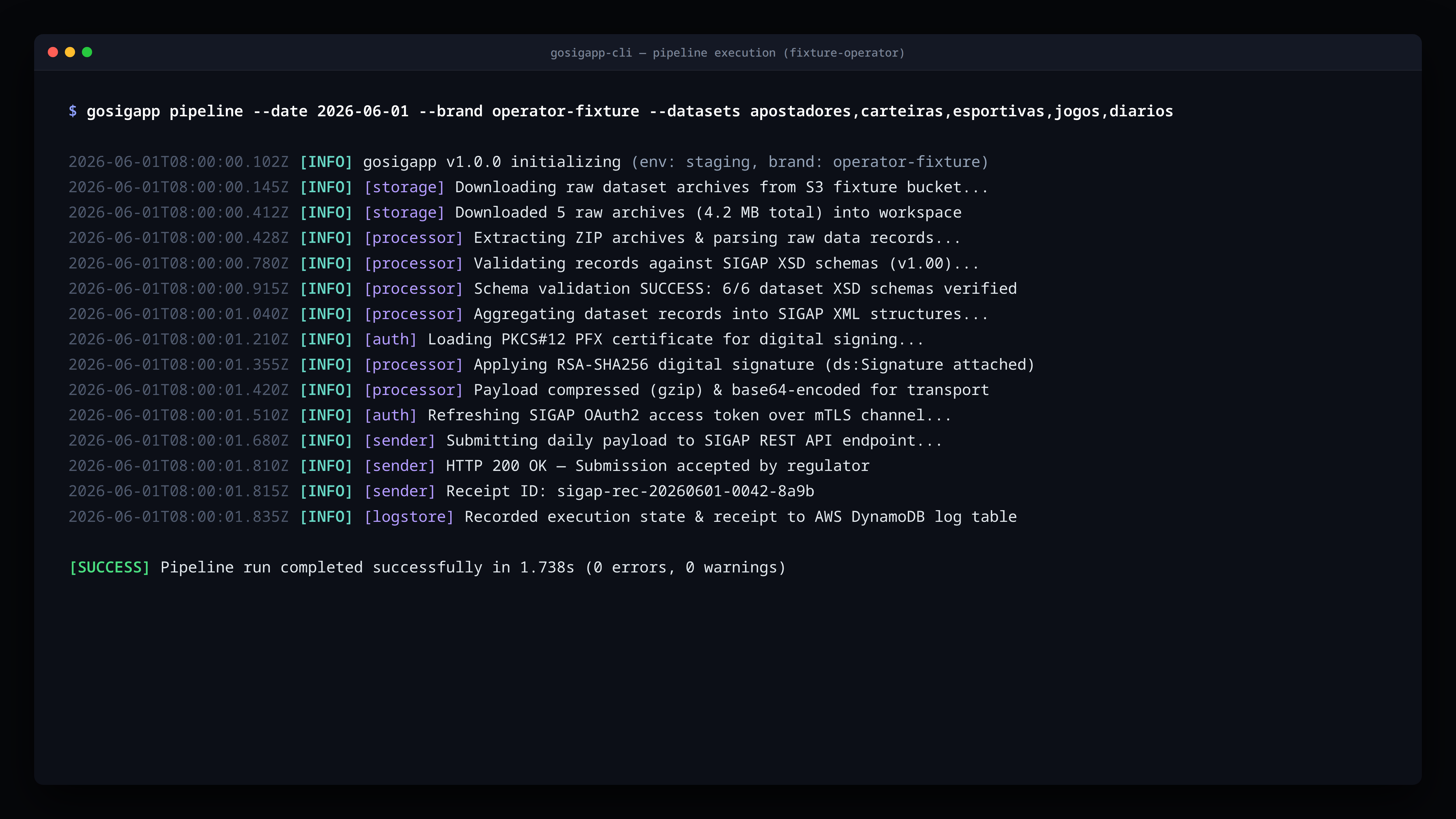Click 'Refreshing SIGAP OAuth2 access token' line

pos(690,415)
